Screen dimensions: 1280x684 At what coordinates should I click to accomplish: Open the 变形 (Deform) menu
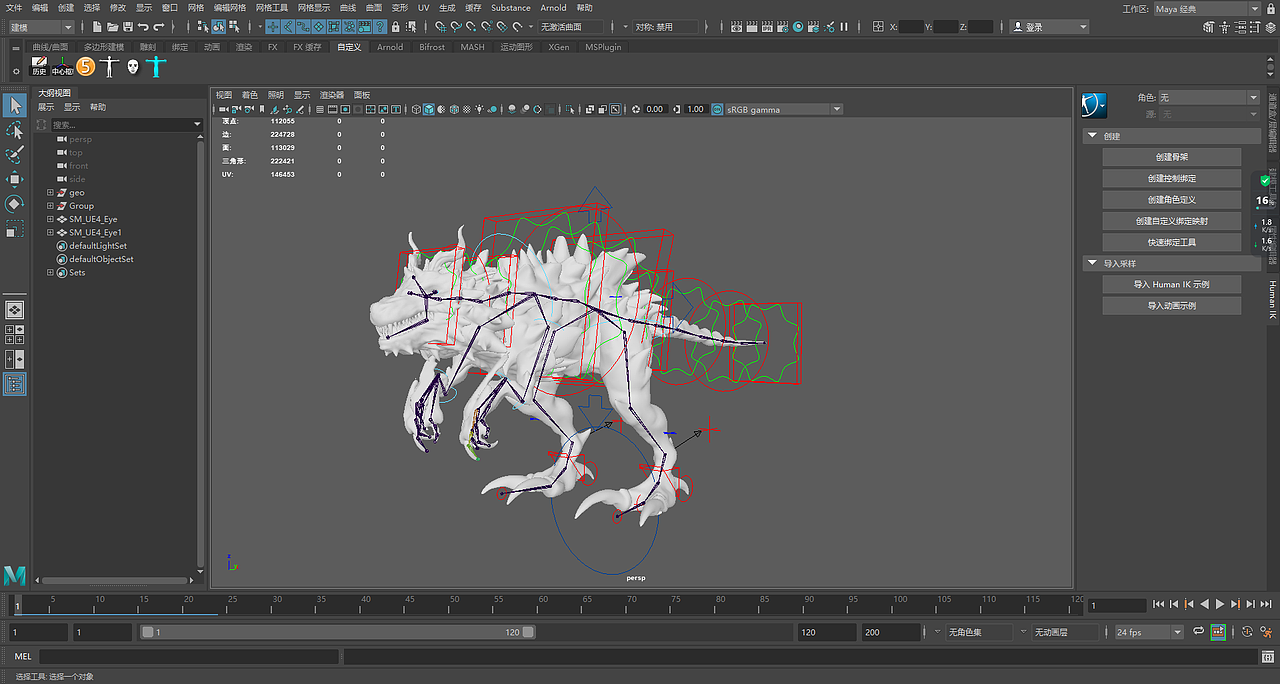[400, 8]
